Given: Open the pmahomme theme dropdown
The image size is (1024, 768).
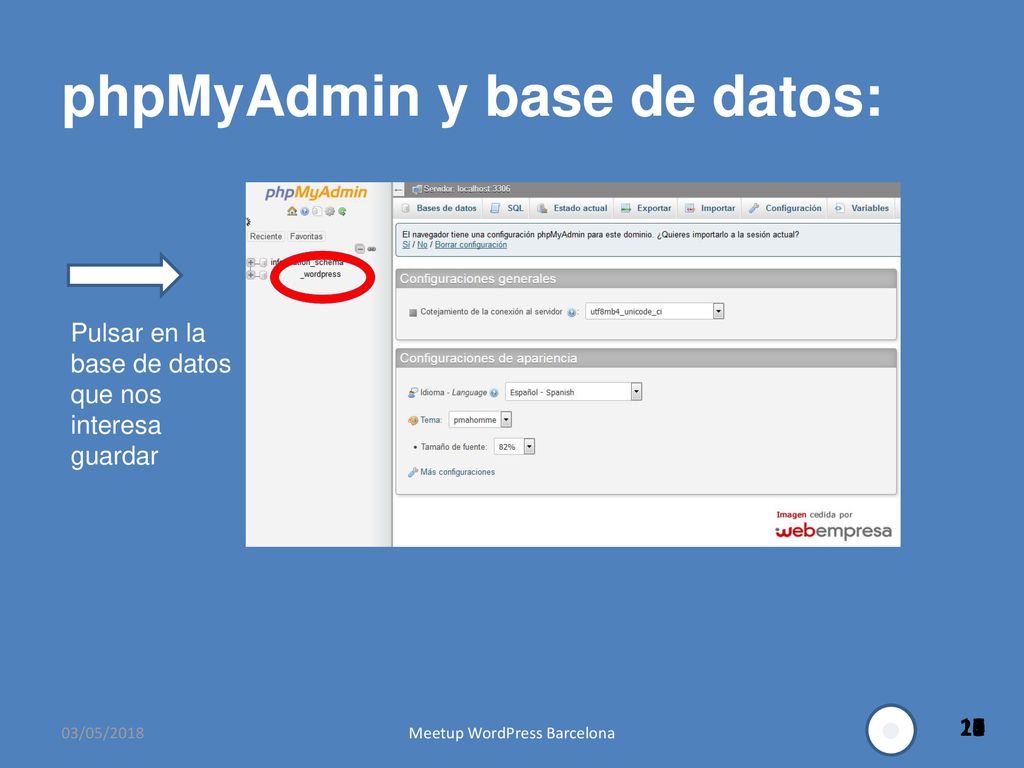Looking at the screenshot, I should [x=480, y=420].
